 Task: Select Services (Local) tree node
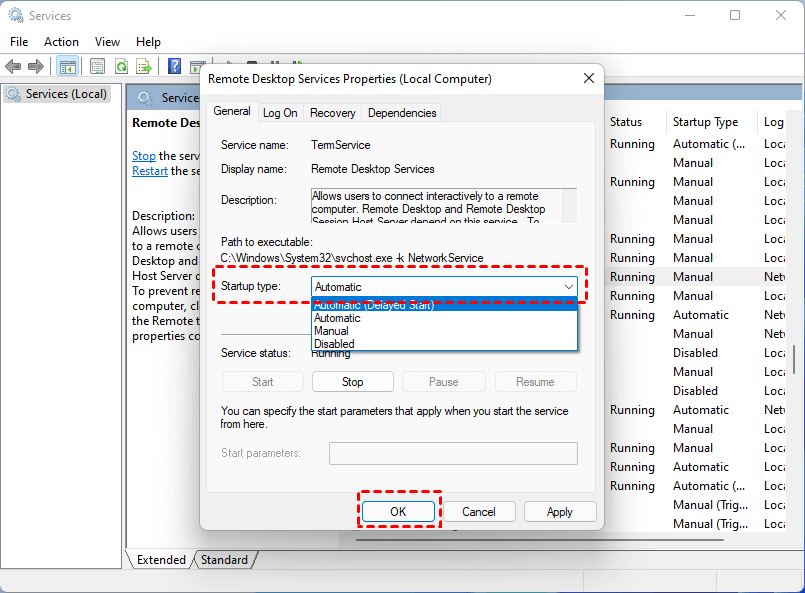56,94
